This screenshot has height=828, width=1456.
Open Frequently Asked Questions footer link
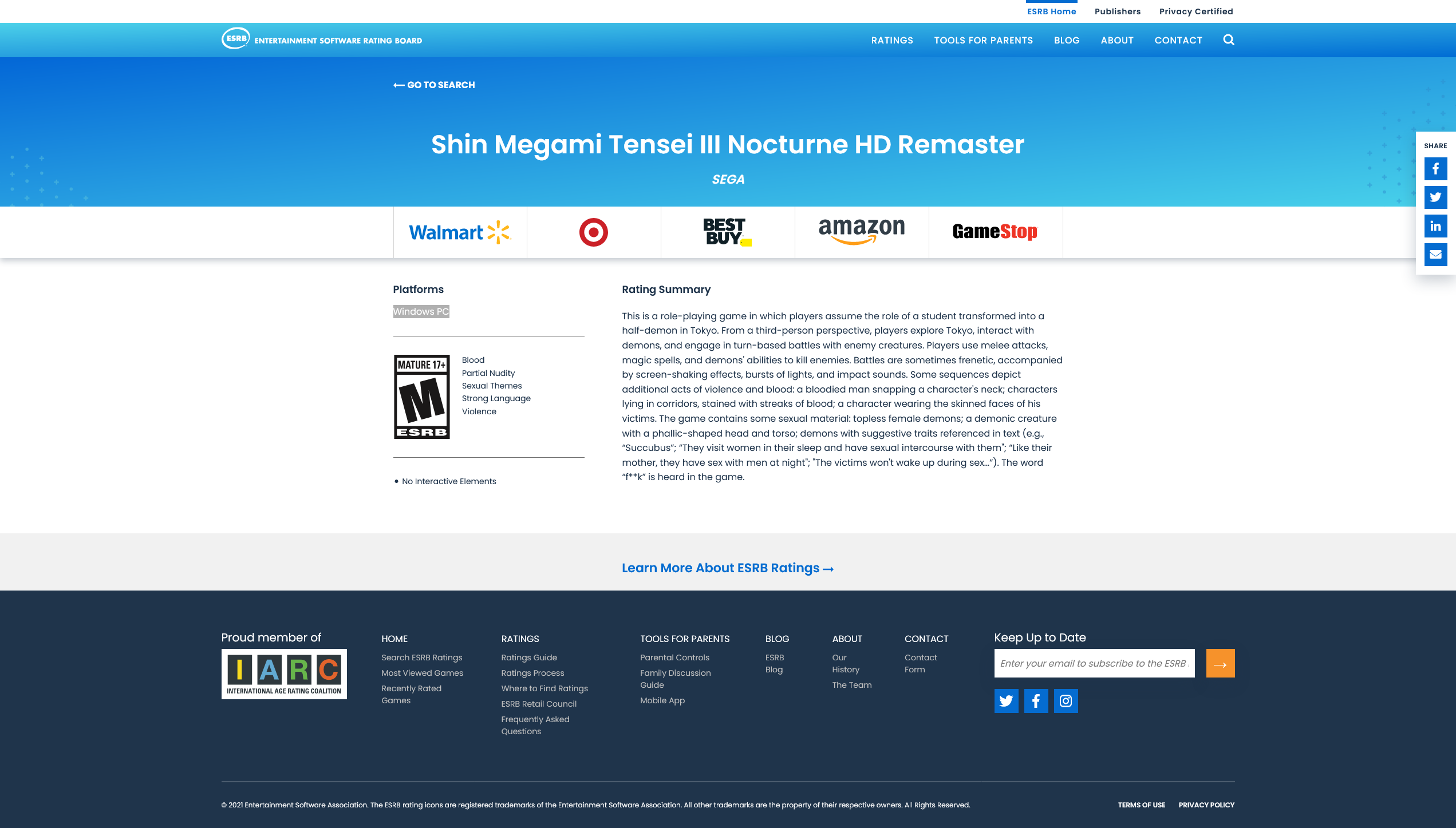pos(535,725)
